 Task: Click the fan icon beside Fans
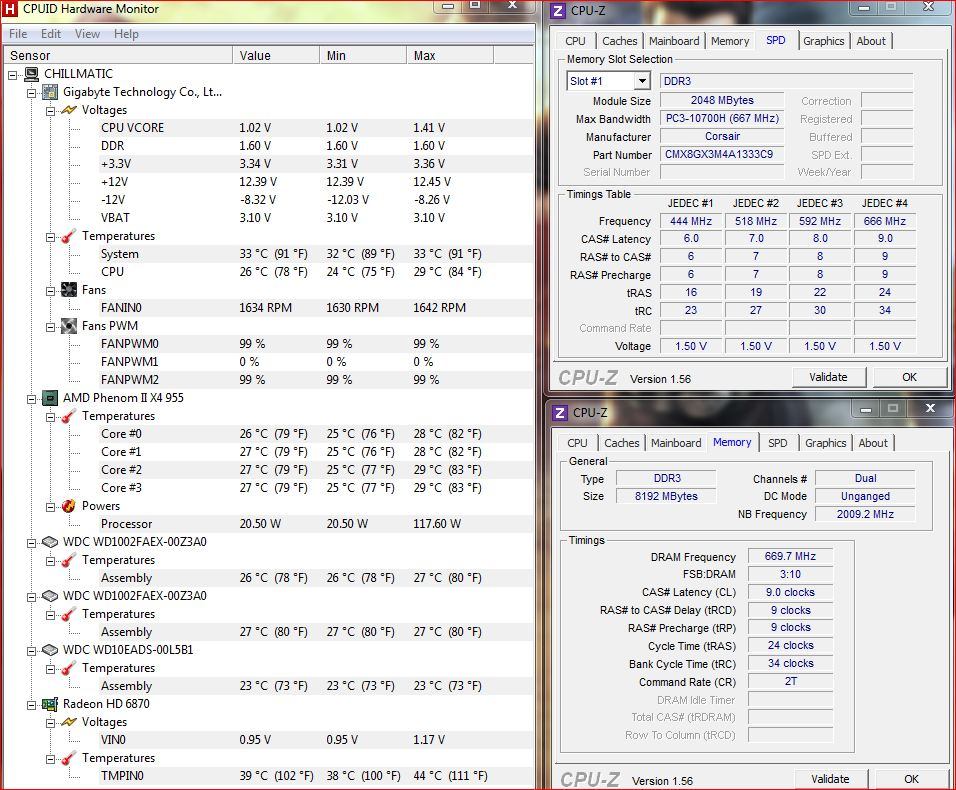pos(69,290)
